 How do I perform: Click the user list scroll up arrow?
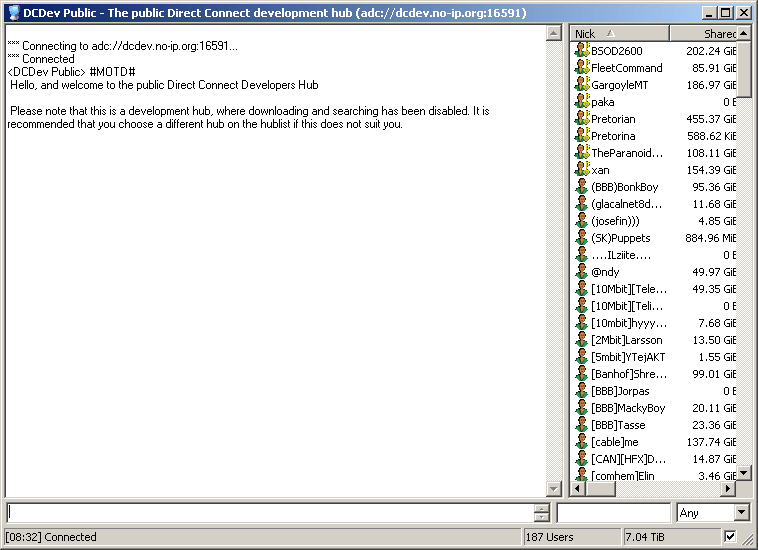point(744,33)
